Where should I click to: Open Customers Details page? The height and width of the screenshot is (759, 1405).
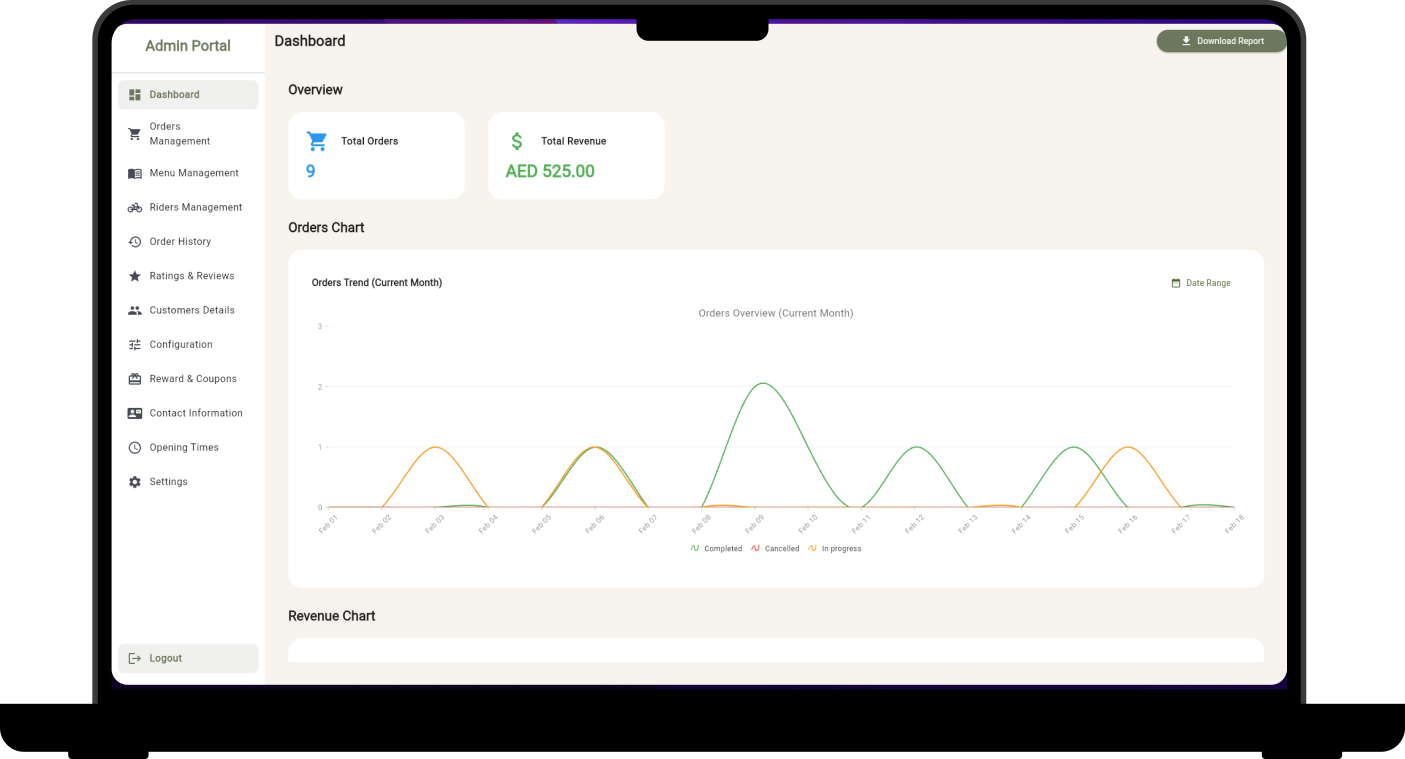pos(188,310)
